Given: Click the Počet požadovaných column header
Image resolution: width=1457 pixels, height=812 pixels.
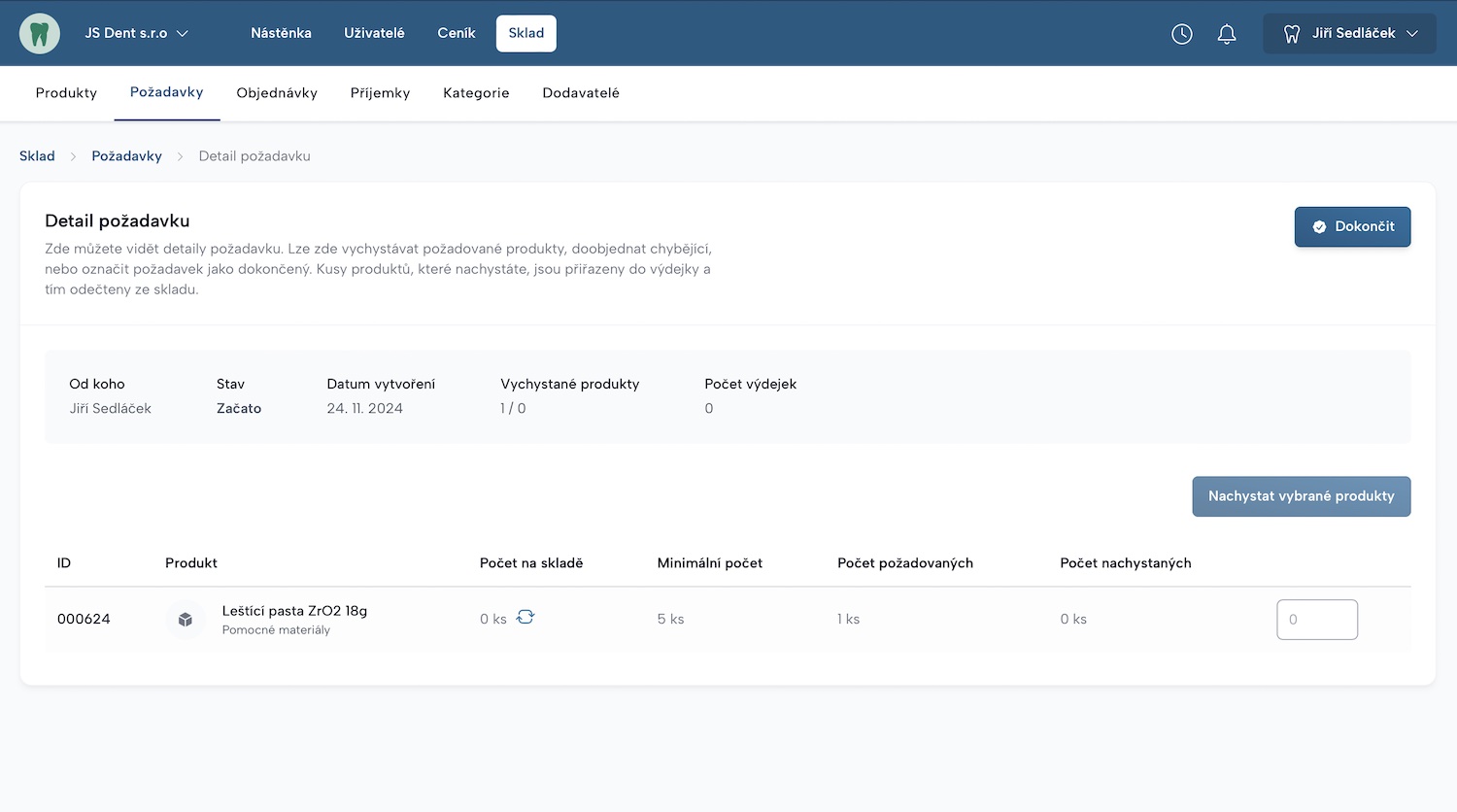Looking at the screenshot, I should (x=905, y=563).
